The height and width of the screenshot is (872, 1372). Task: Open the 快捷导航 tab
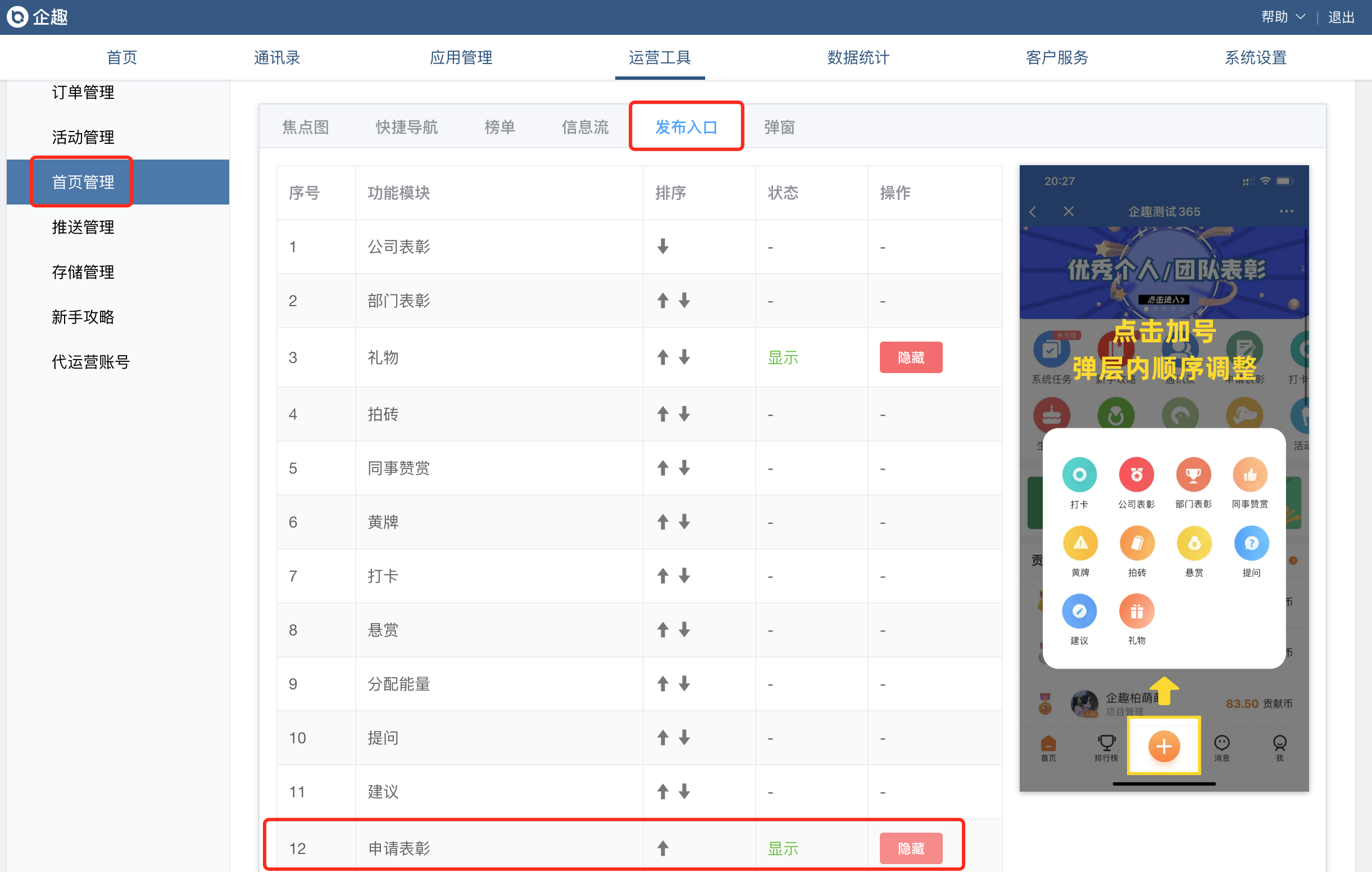(406, 126)
